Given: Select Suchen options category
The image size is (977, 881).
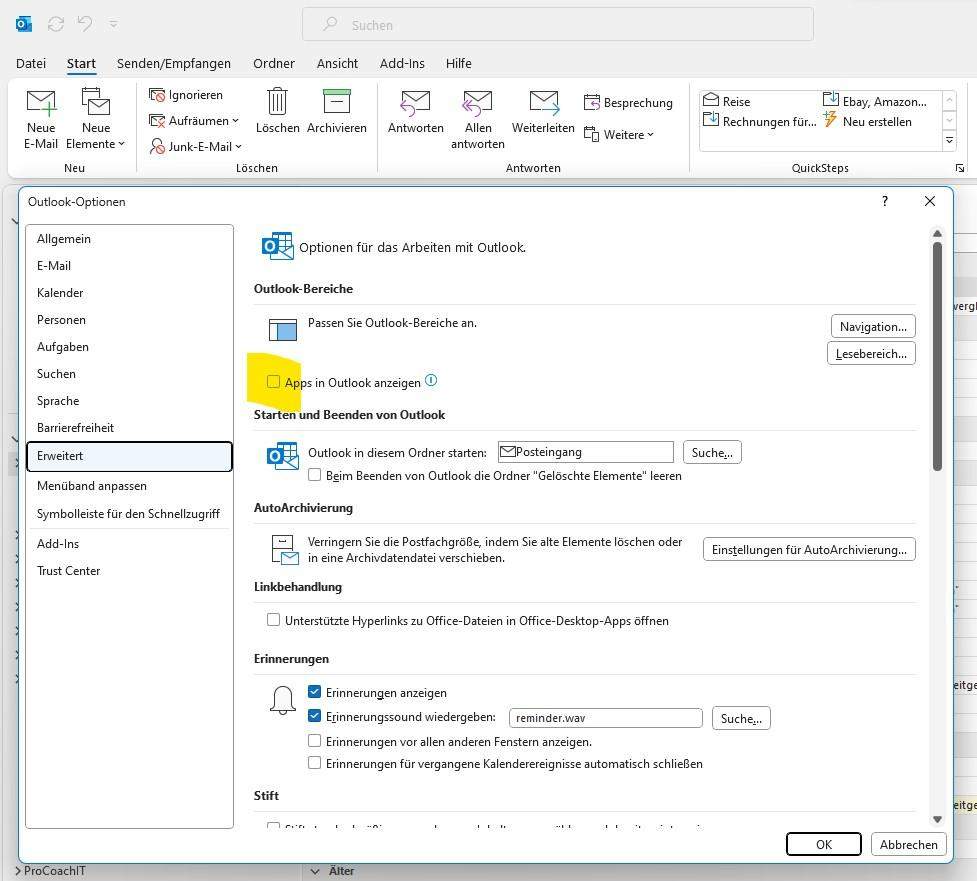Looking at the screenshot, I should coord(130,374).
